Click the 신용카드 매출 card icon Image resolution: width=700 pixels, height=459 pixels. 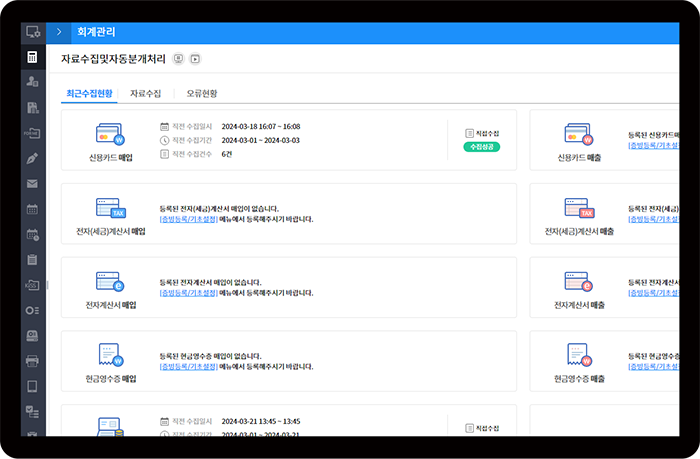tap(579, 134)
